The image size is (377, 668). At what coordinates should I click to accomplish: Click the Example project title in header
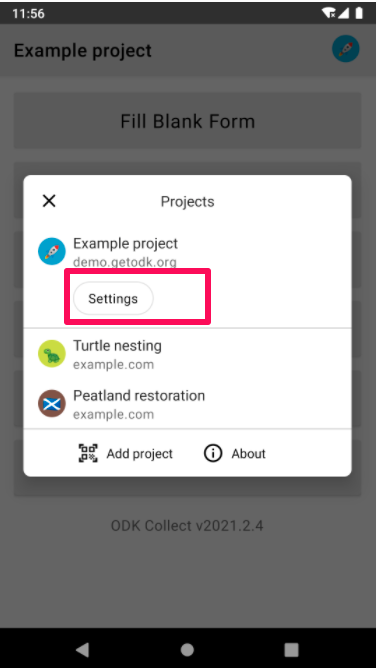83,51
